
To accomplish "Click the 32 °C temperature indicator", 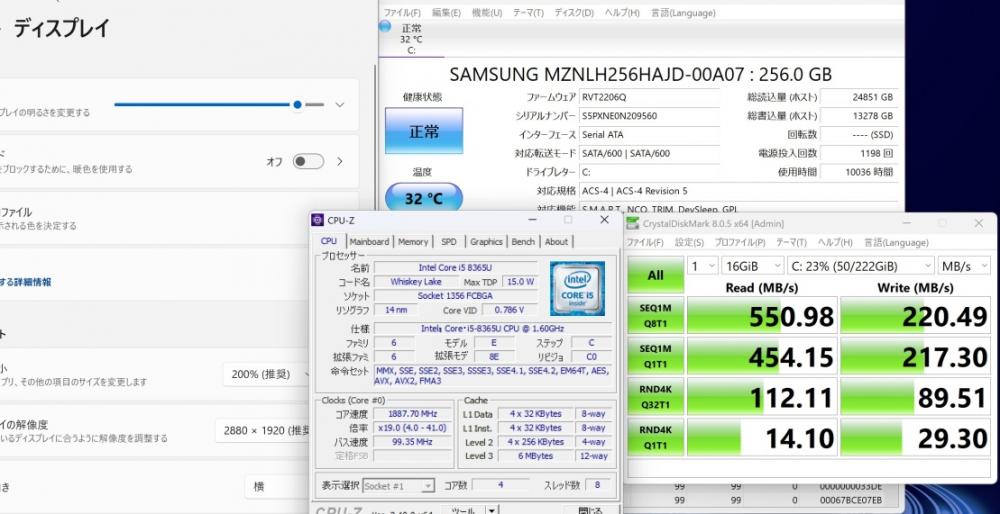I will (x=423, y=198).
